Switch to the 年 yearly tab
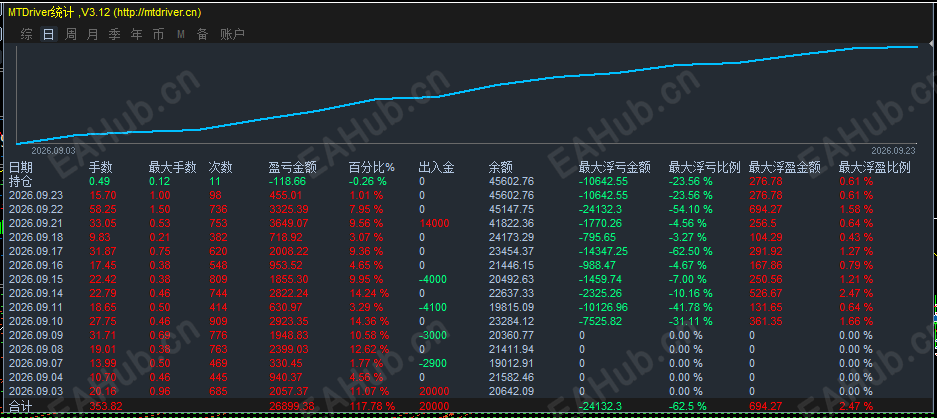 (x=136, y=35)
